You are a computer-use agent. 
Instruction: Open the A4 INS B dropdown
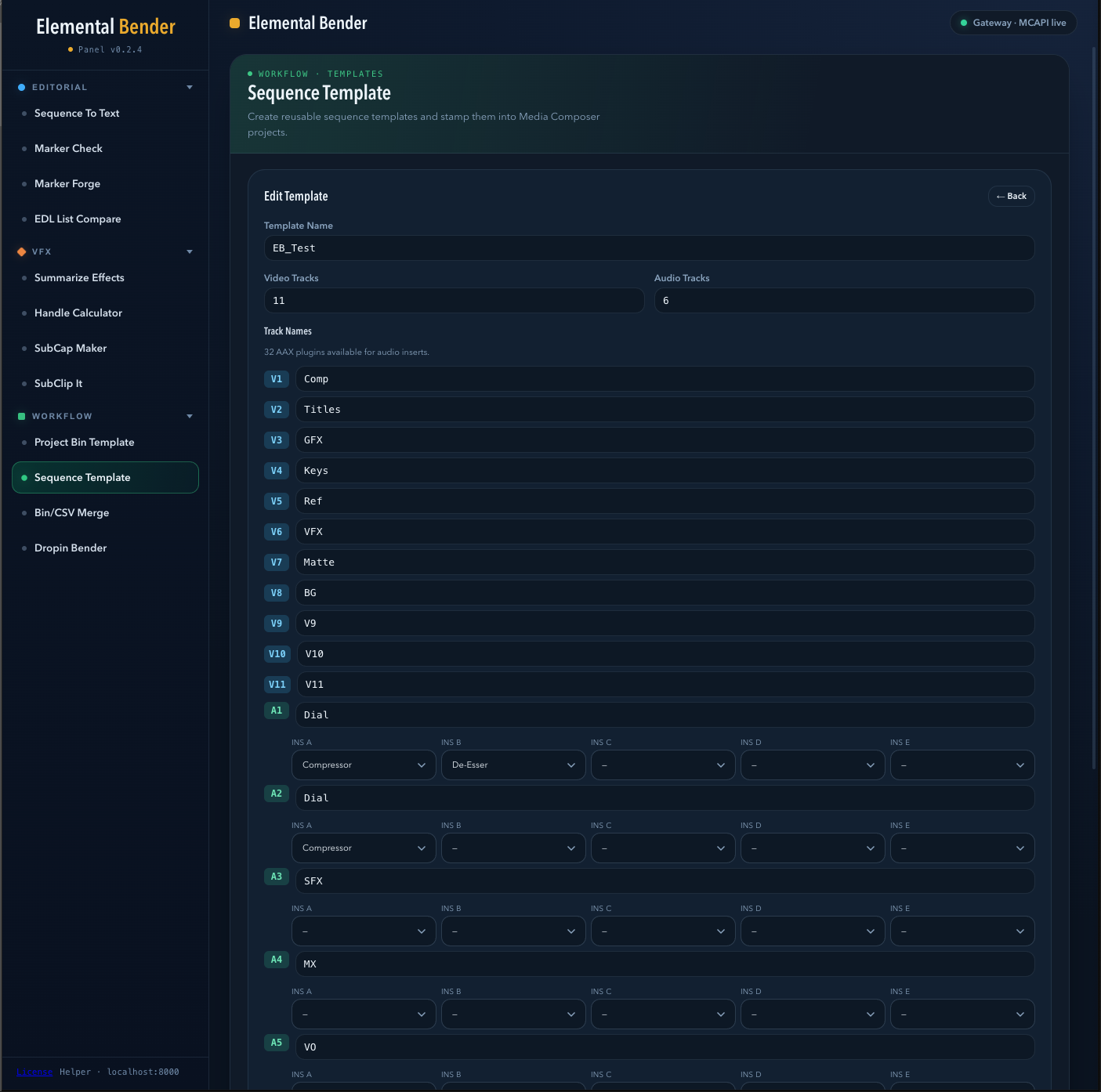pyautogui.click(x=513, y=1014)
